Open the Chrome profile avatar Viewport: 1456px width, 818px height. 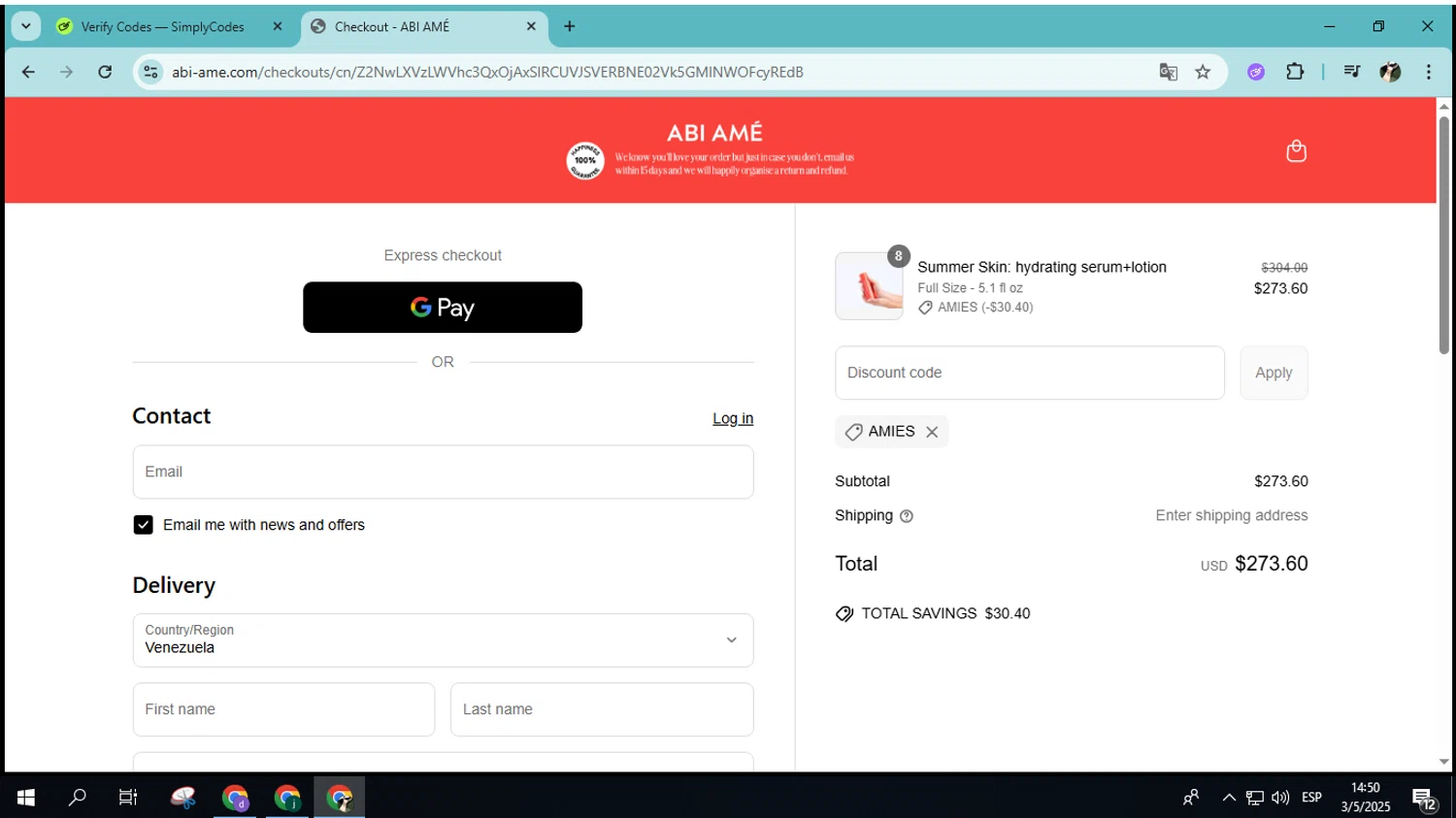(x=1390, y=72)
